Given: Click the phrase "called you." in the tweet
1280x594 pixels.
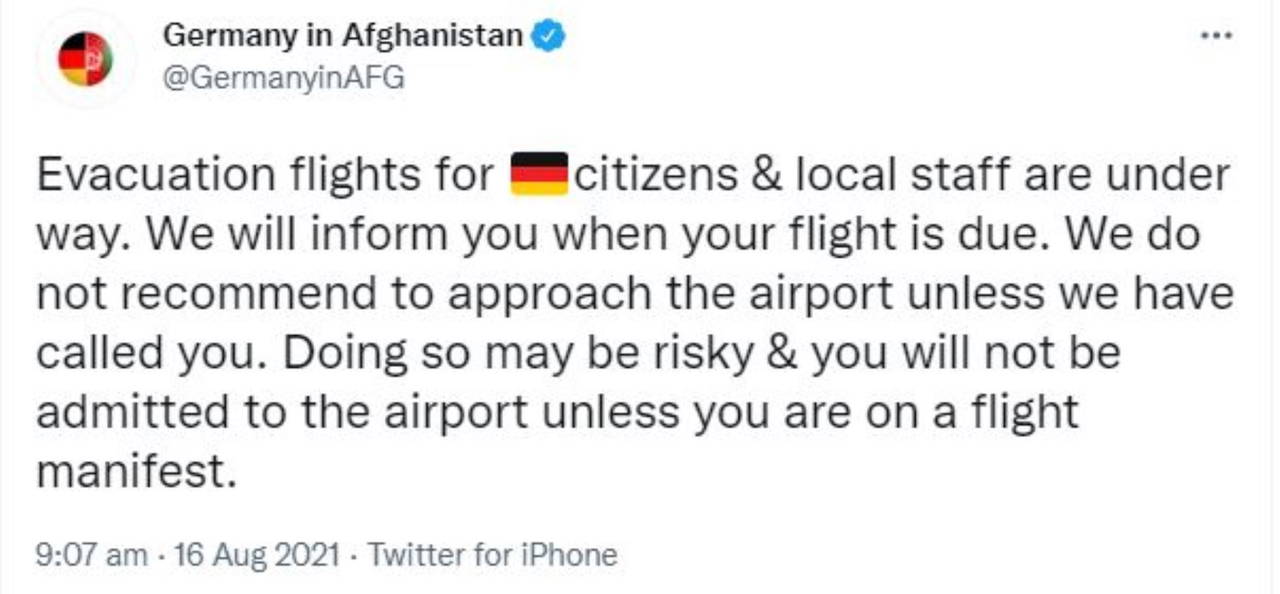Looking at the screenshot, I should pos(148,352).
